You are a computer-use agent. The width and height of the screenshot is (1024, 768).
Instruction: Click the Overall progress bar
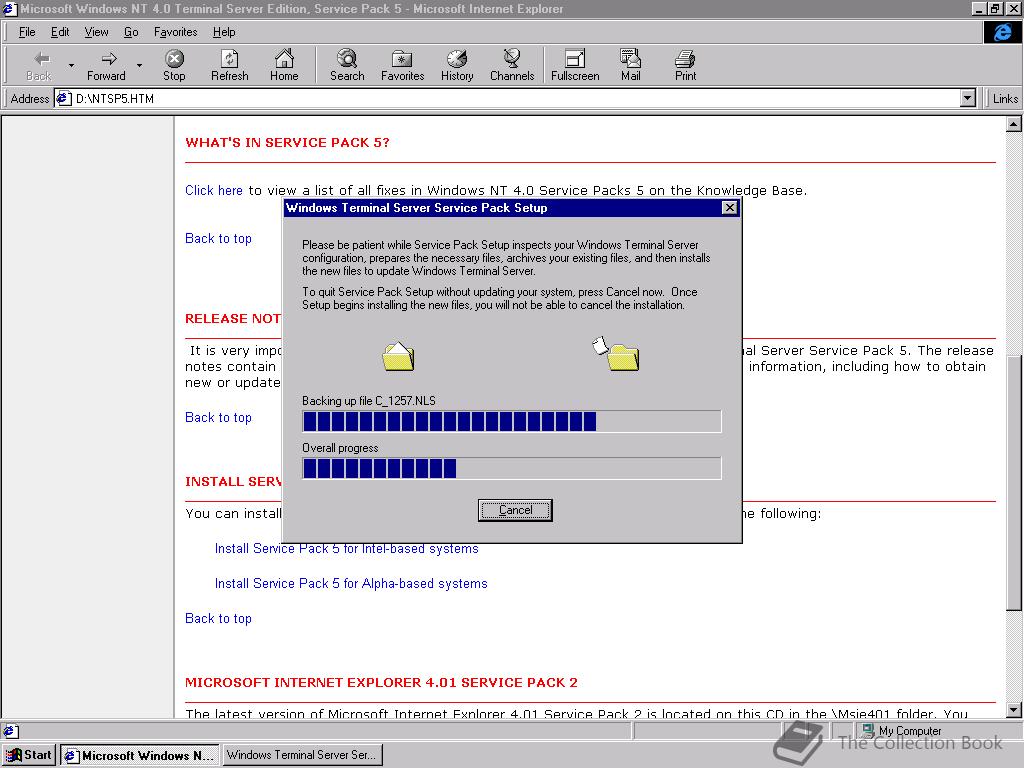pyautogui.click(x=510, y=468)
